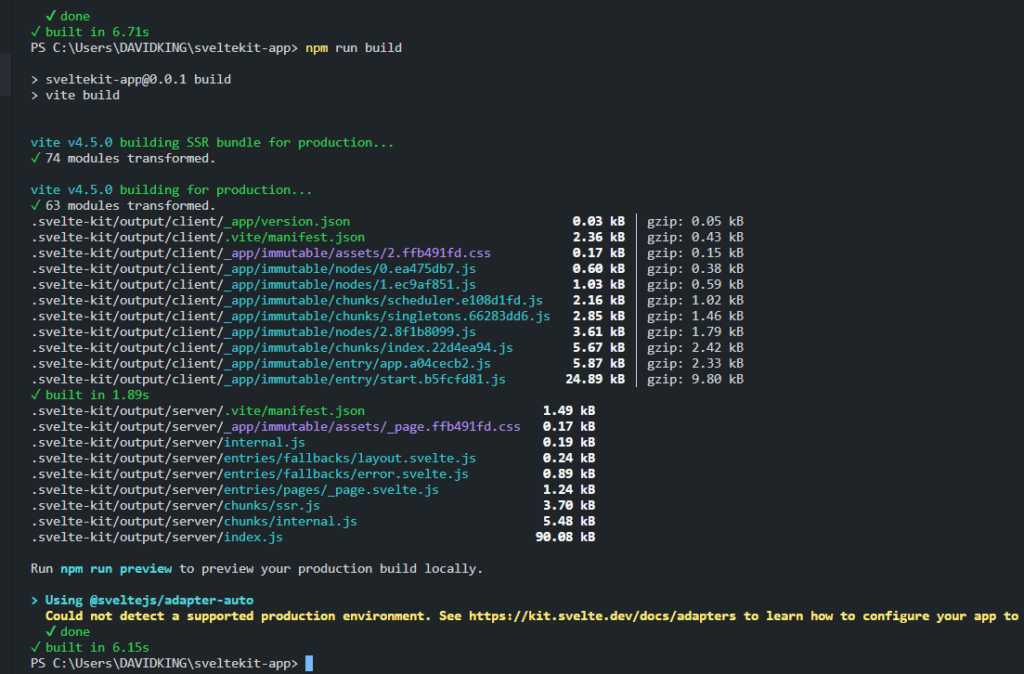This screenshot has width=1024, height=674.
Task: Open the nodes/0.ea475db7.js file path
Action: pyautogui.click(x=253, y=269)
